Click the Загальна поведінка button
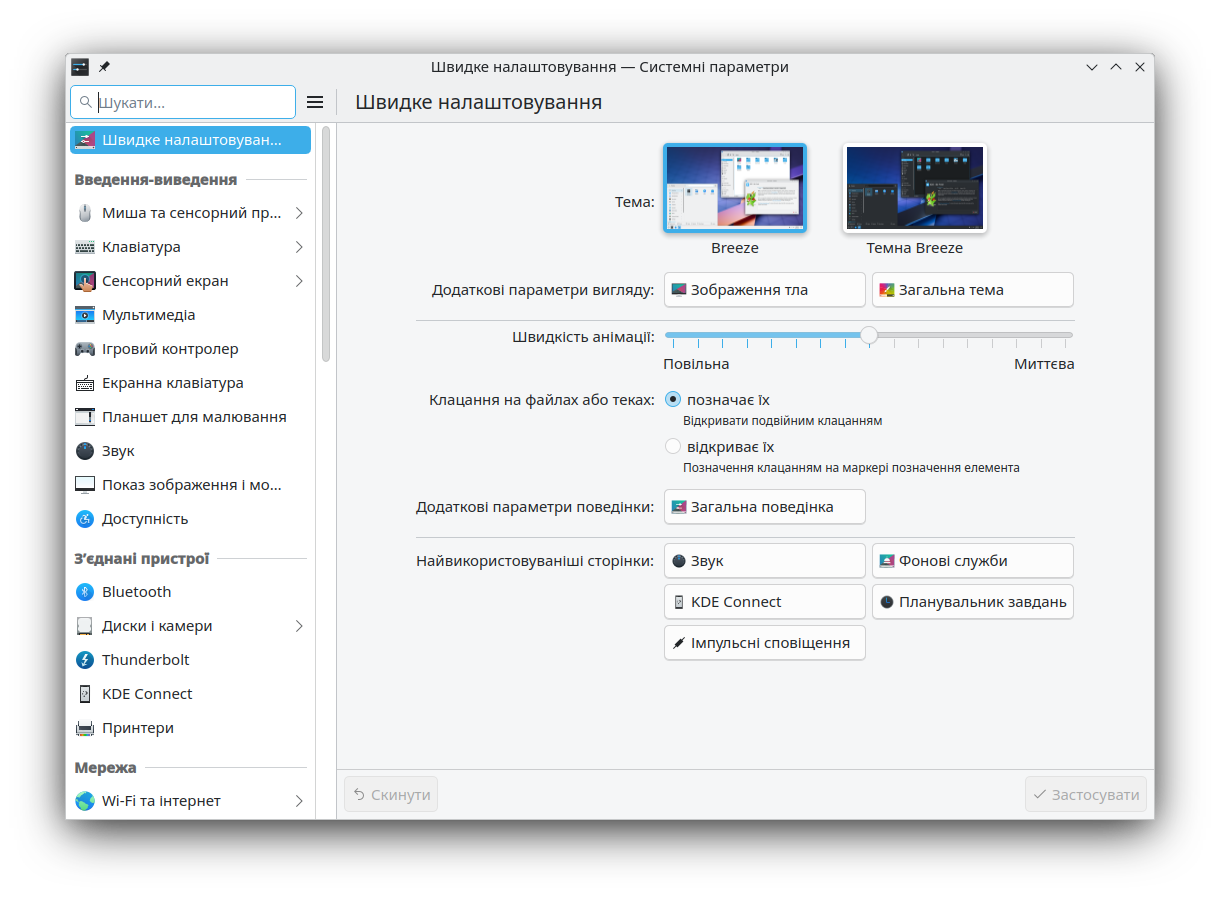 point(764,507)
